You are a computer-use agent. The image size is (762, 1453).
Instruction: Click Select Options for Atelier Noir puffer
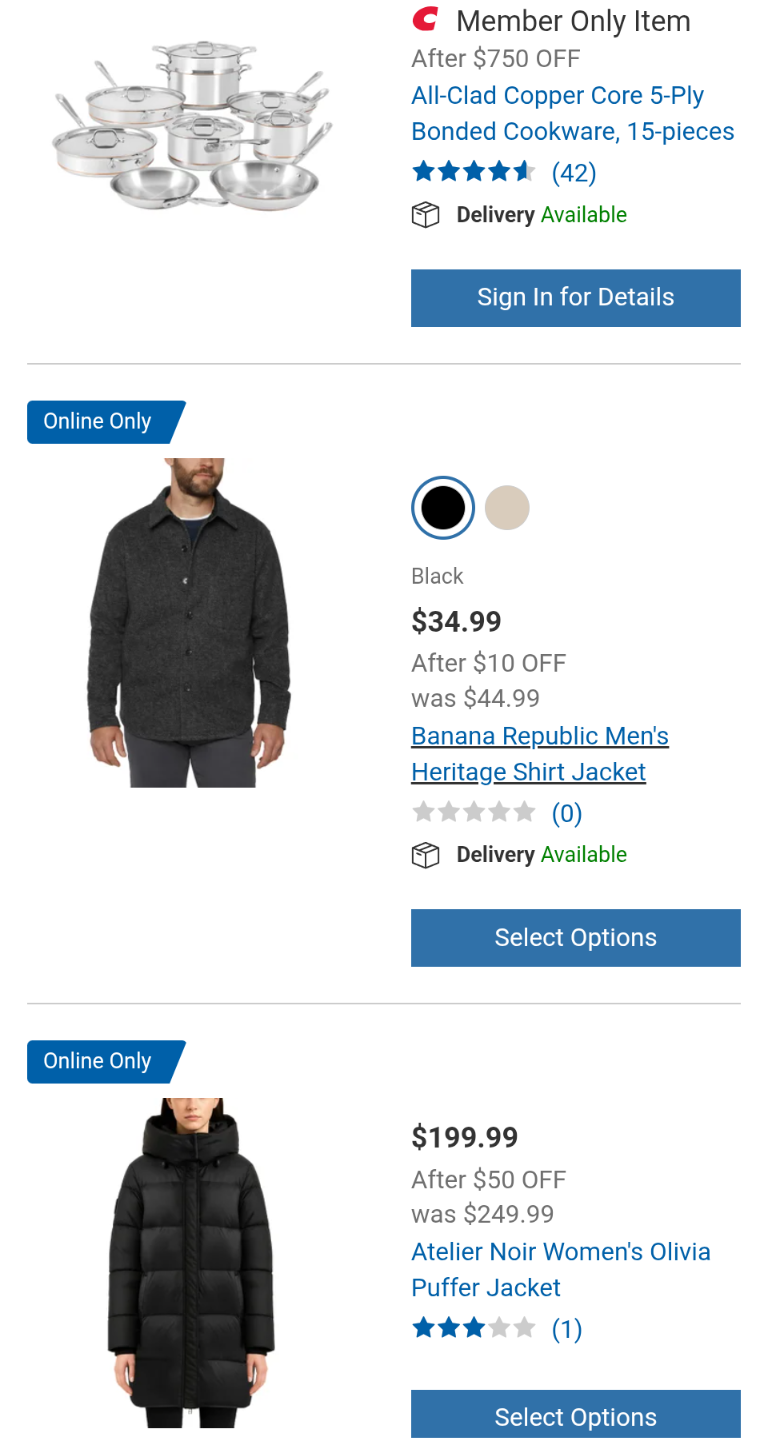[575, 1416]
